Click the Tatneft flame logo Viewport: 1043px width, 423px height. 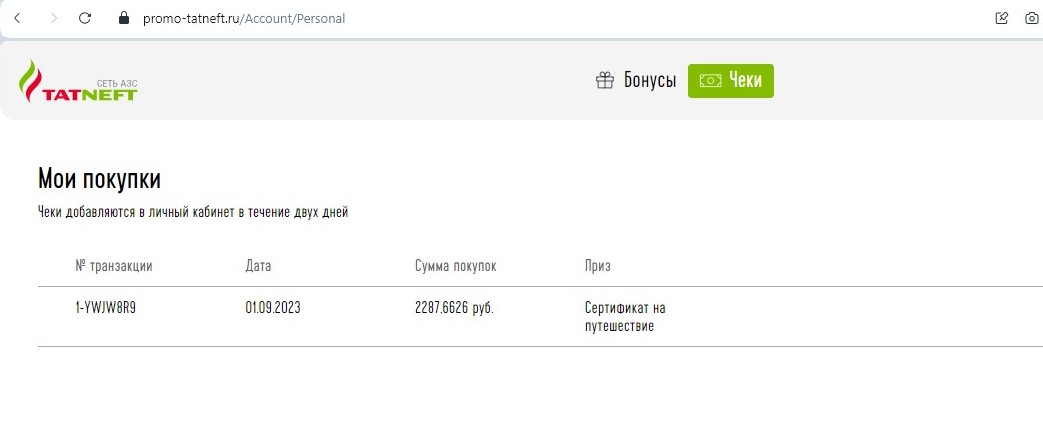pos(29,80)
